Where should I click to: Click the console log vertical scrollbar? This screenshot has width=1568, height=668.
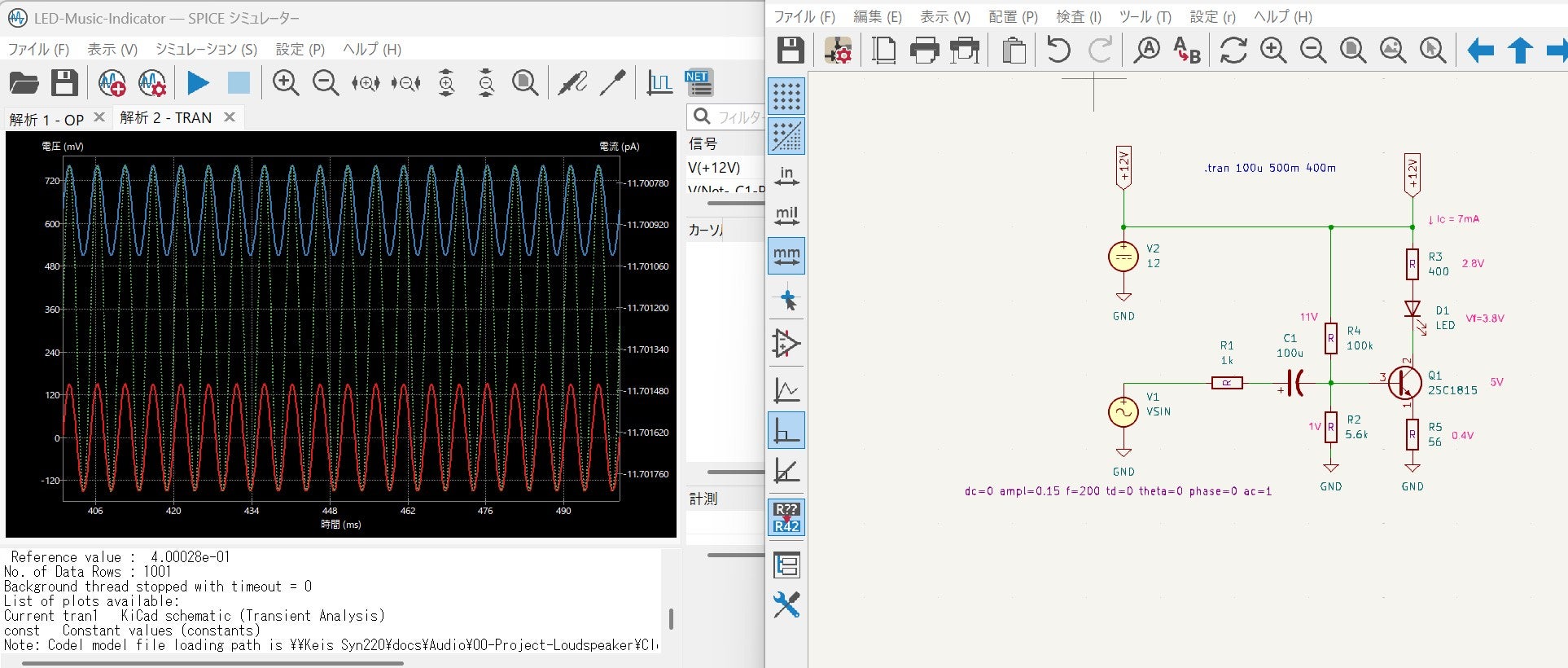tap(671, 619)
